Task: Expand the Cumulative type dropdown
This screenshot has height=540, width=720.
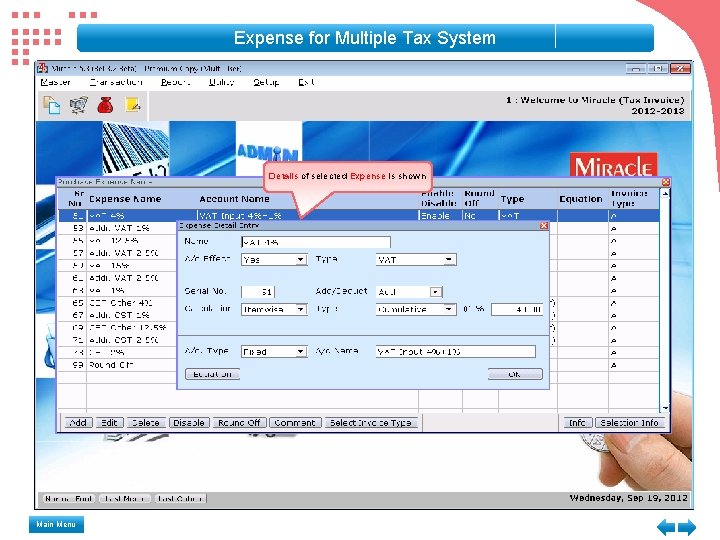Action: 448,309
